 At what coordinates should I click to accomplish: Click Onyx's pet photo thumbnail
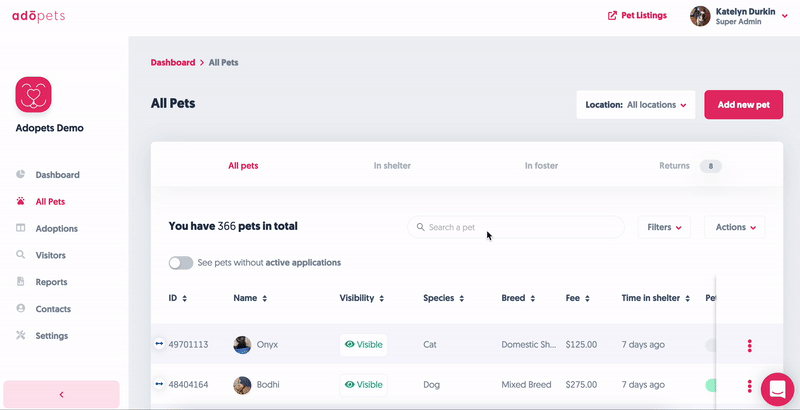[x=242, y=345]
